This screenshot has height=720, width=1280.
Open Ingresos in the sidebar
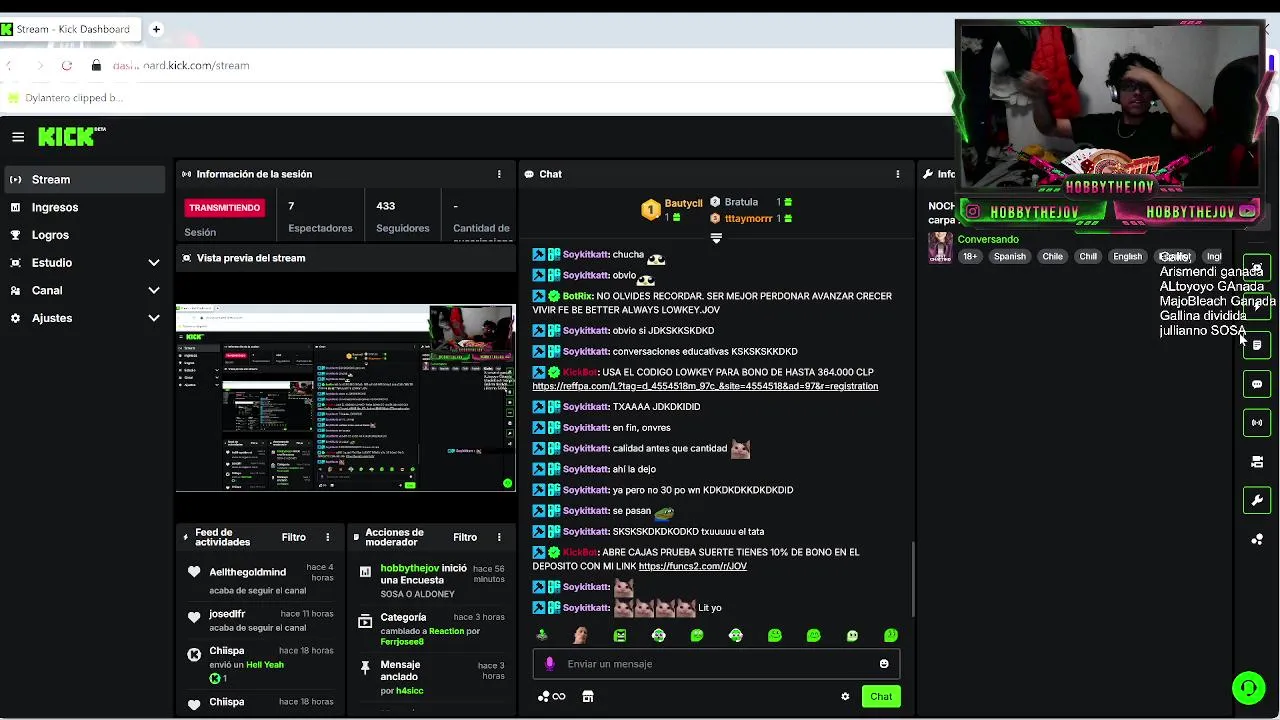[84, 207]
